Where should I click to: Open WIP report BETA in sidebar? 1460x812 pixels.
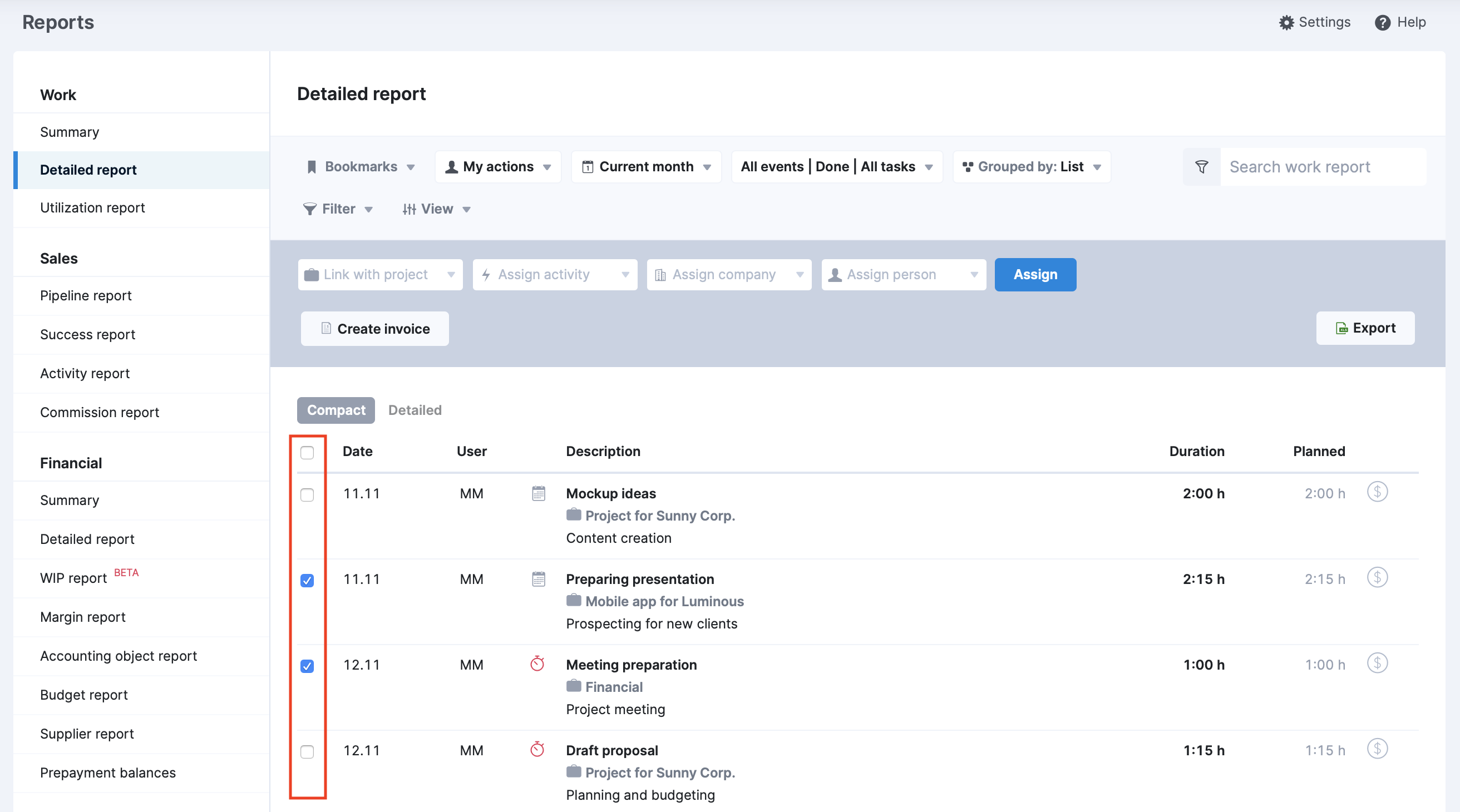point(141,578)
